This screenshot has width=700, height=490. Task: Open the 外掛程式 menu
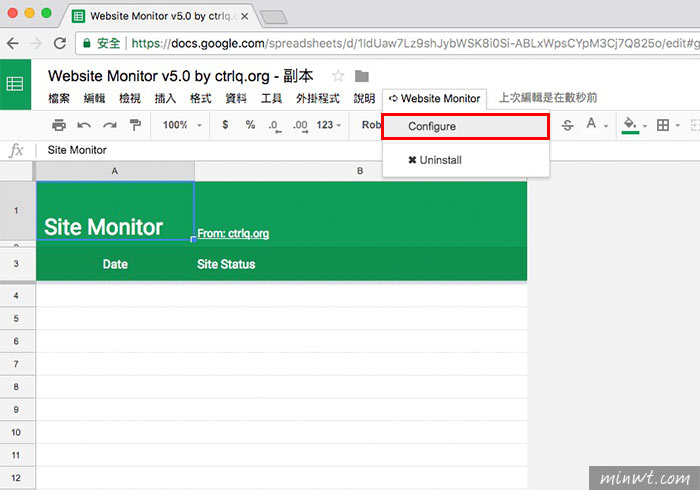coord(317,98)
